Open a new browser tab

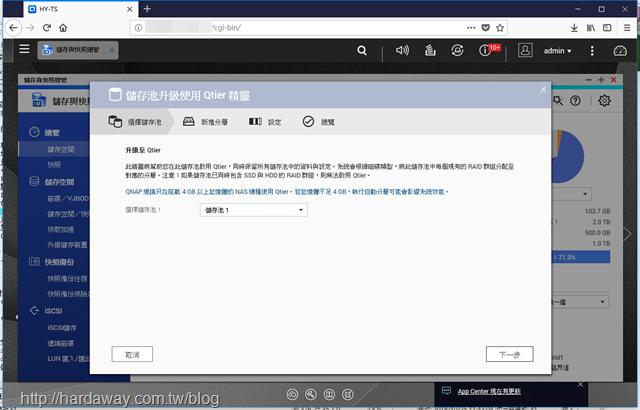(147, 9)
